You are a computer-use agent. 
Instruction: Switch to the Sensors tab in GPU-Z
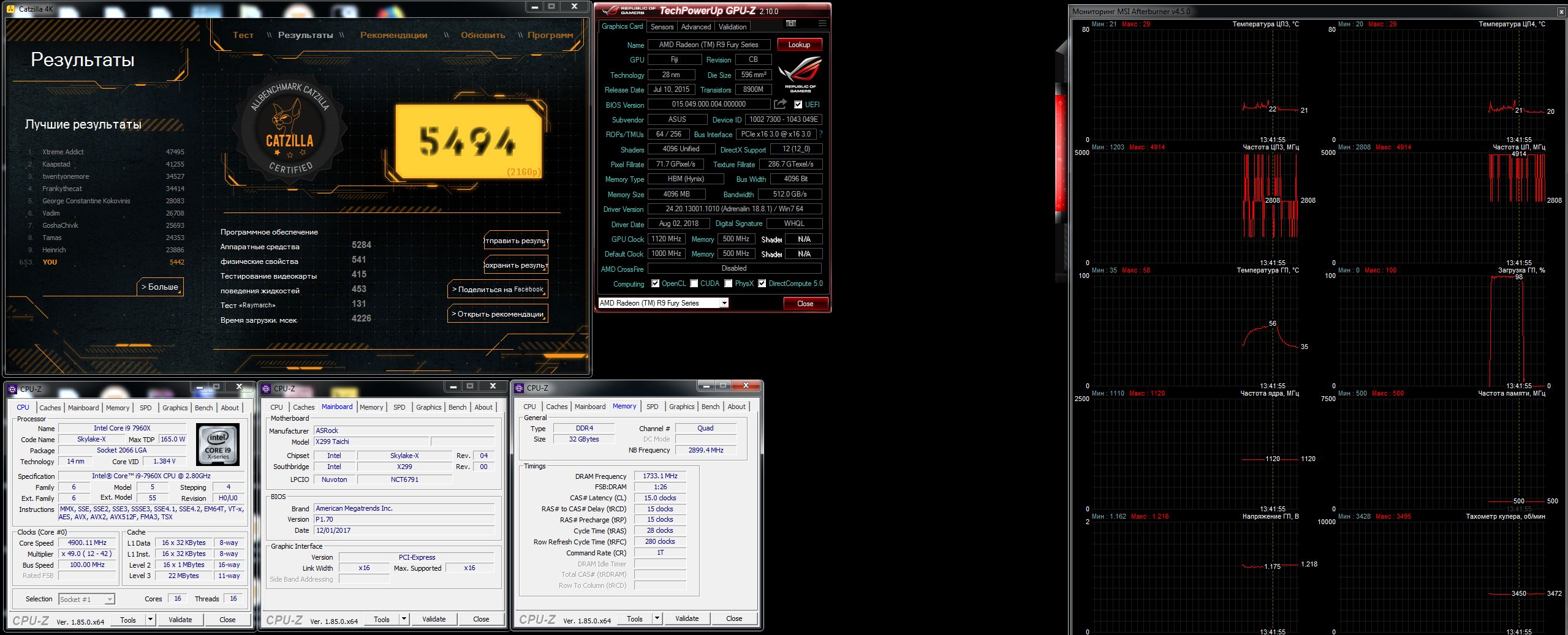(662, 27)
